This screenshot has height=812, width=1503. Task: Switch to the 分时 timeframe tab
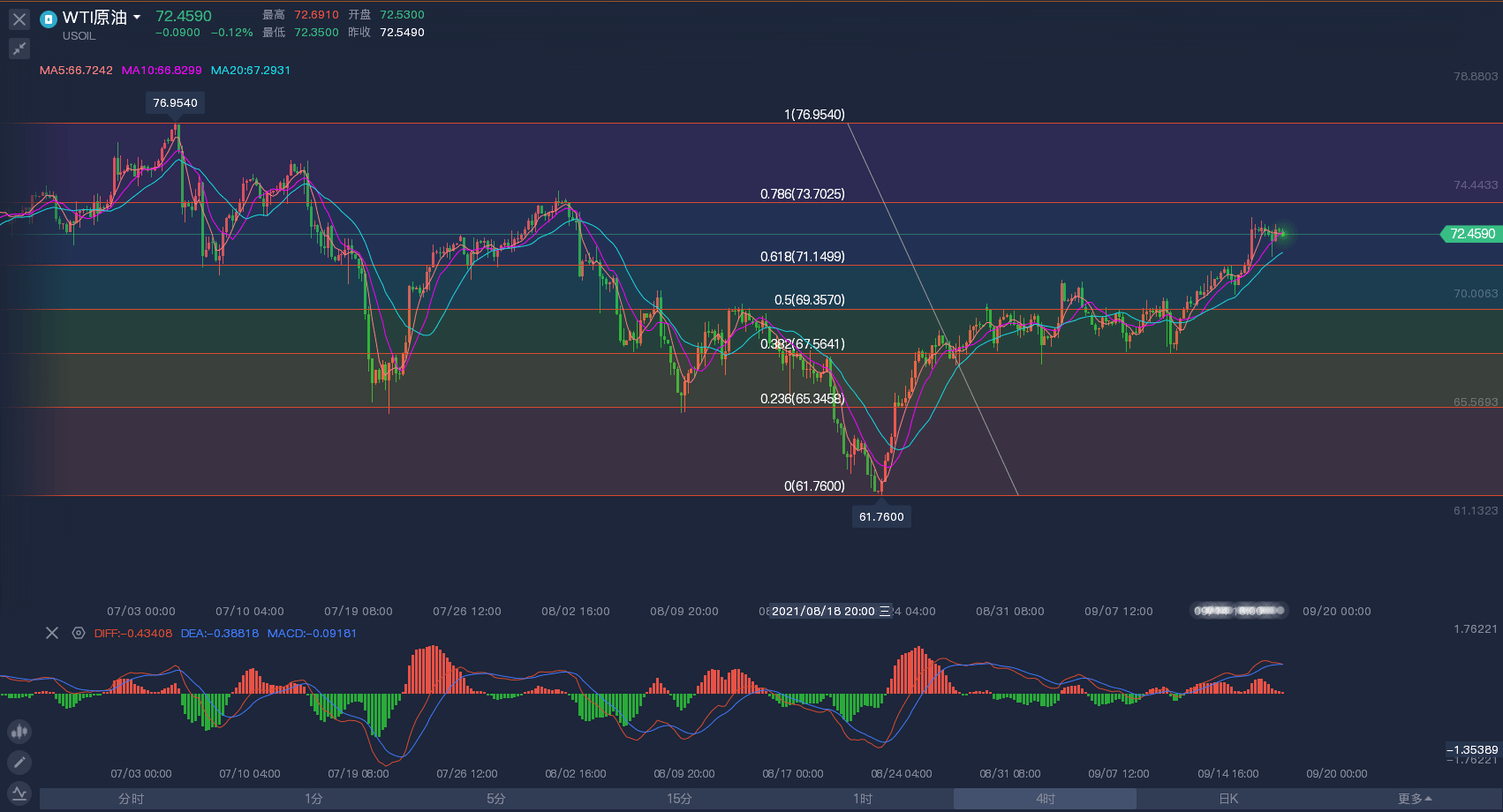click(131, 799)
